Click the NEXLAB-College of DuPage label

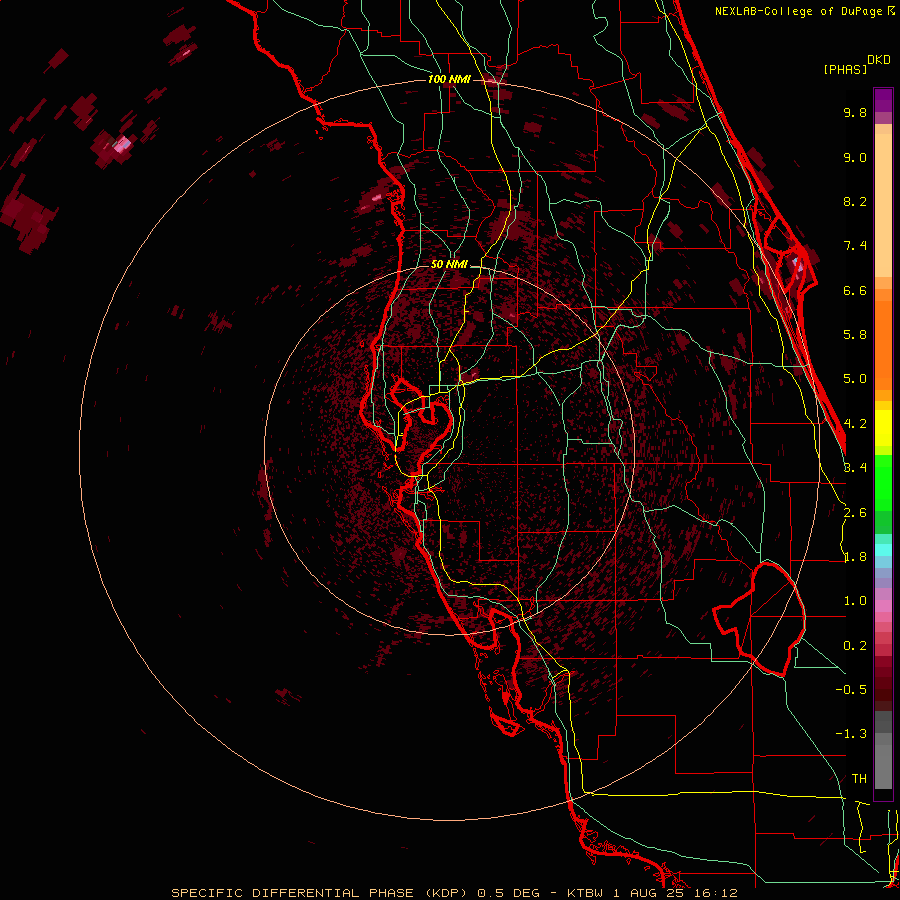[x=798, y=11]
